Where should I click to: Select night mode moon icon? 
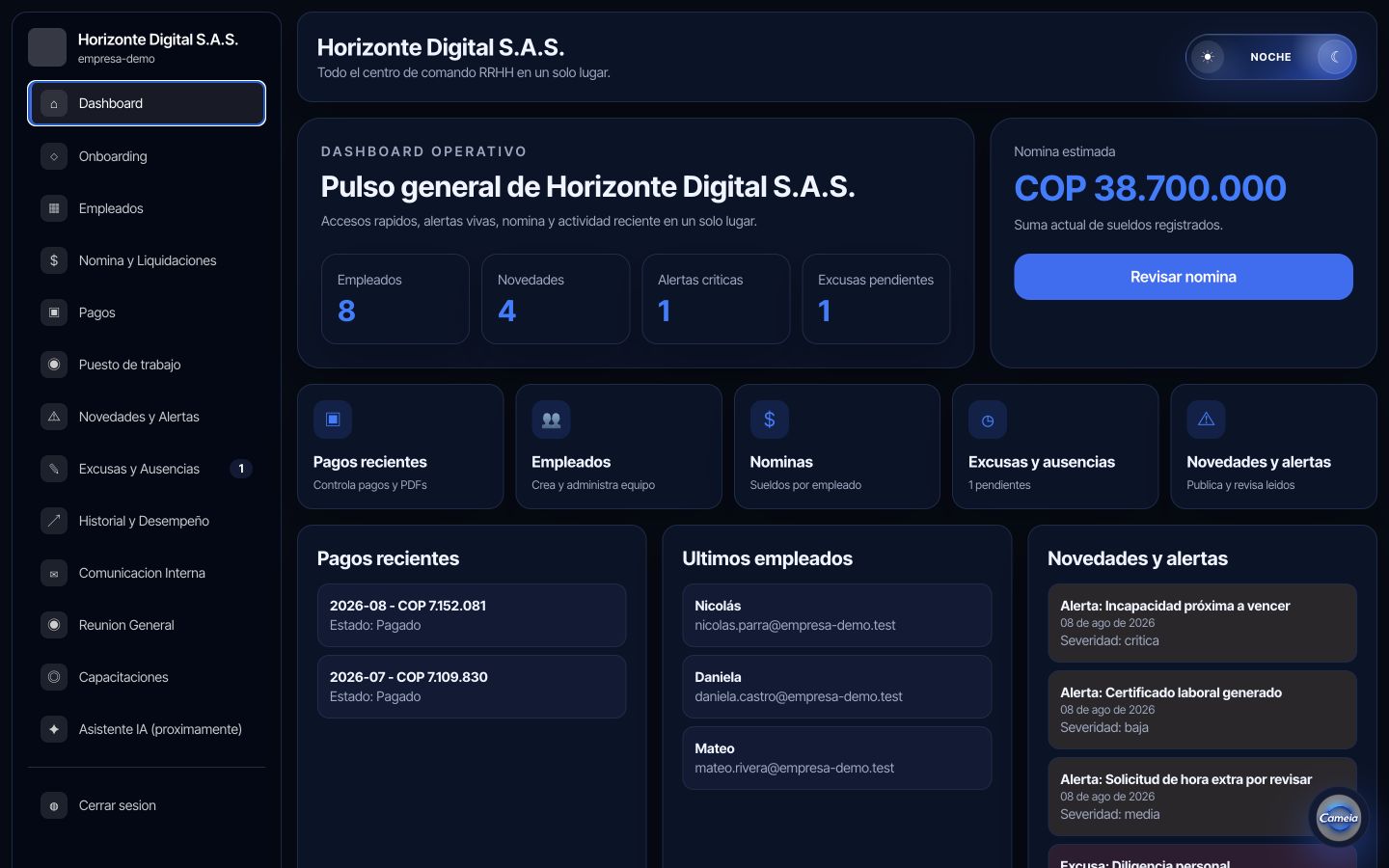pos(1335,57)
